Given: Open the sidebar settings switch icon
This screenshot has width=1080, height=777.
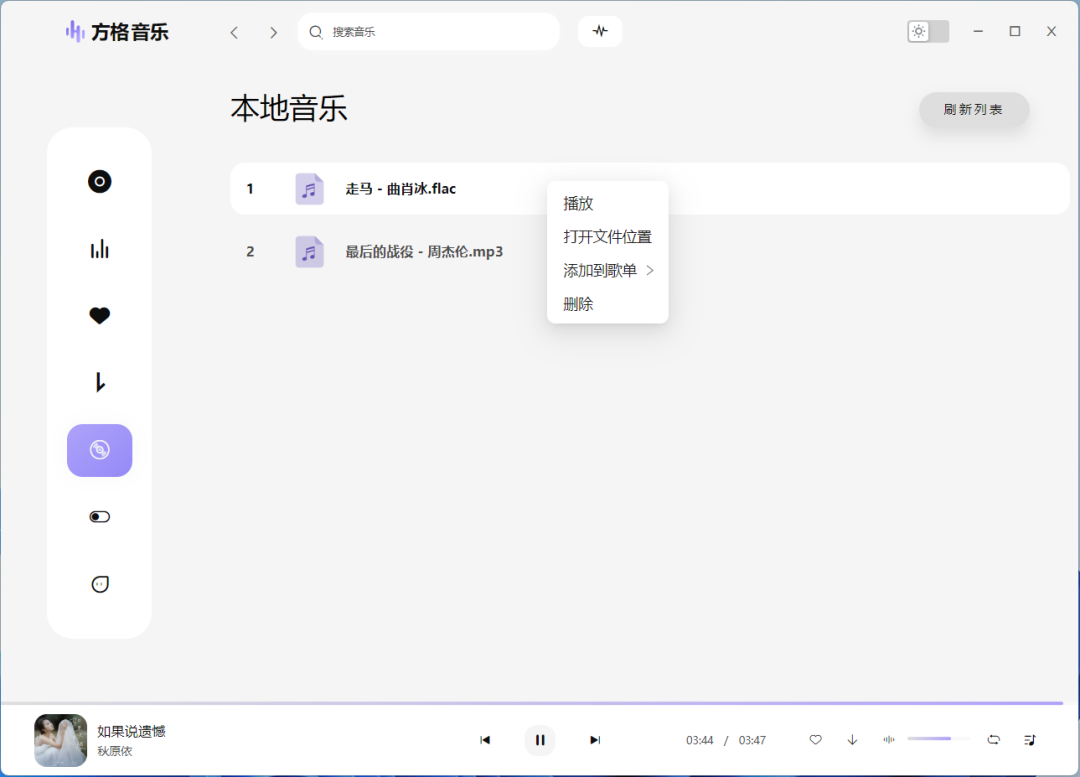Looking at the screenshot, I should 99,517.
